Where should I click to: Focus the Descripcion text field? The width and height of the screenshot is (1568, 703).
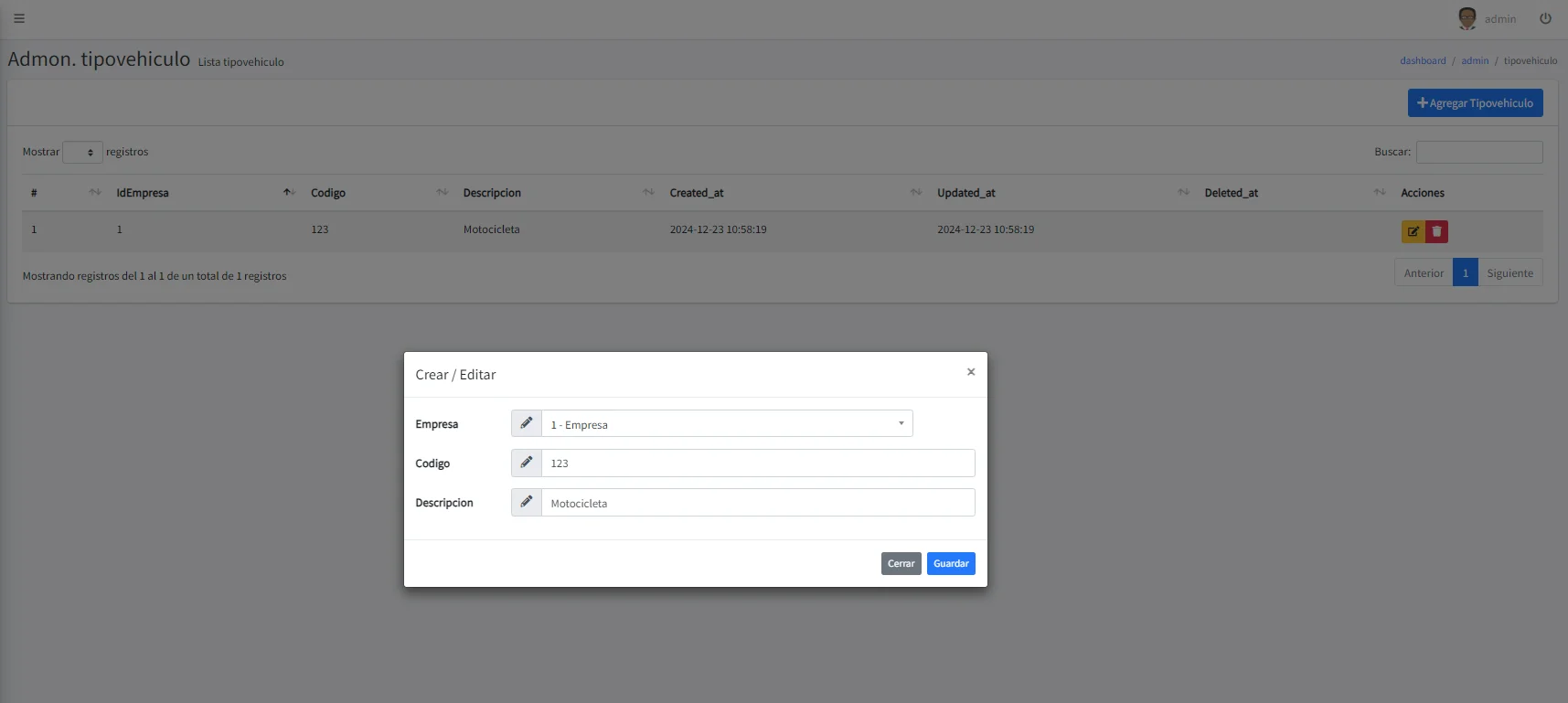[x=757, y=503]
